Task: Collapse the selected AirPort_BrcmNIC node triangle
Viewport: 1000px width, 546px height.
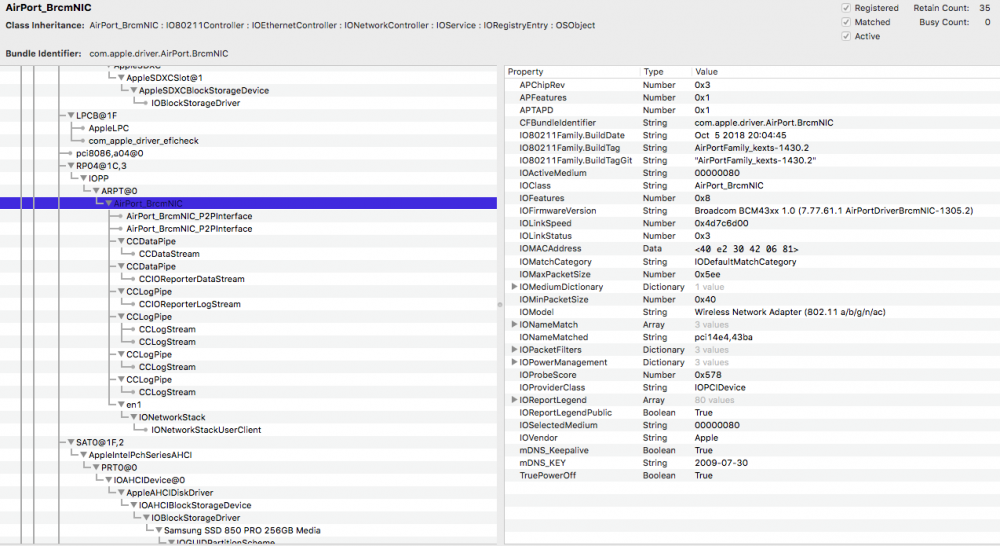Action: click(108, 203)
